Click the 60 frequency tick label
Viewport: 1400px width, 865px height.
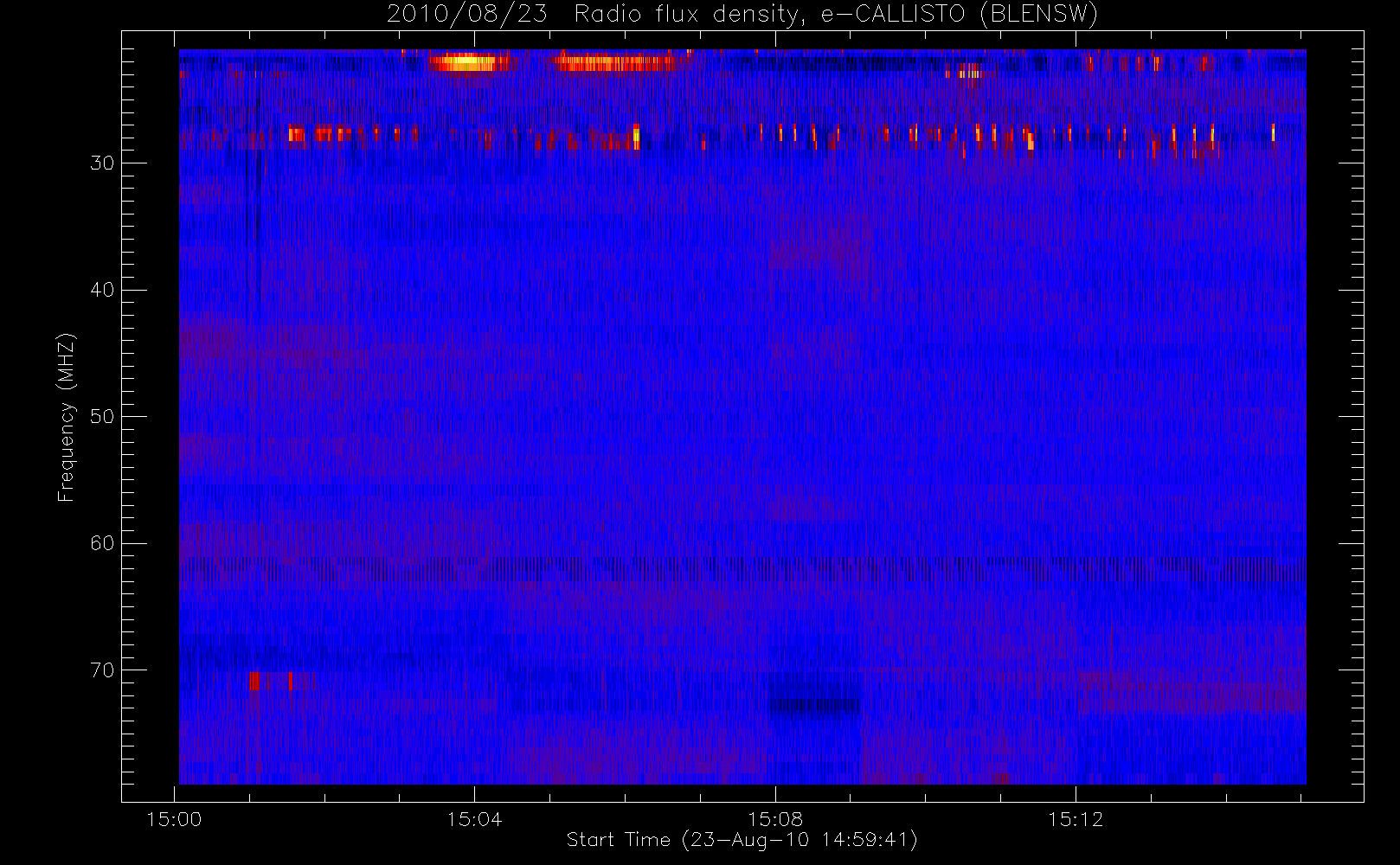102,543
